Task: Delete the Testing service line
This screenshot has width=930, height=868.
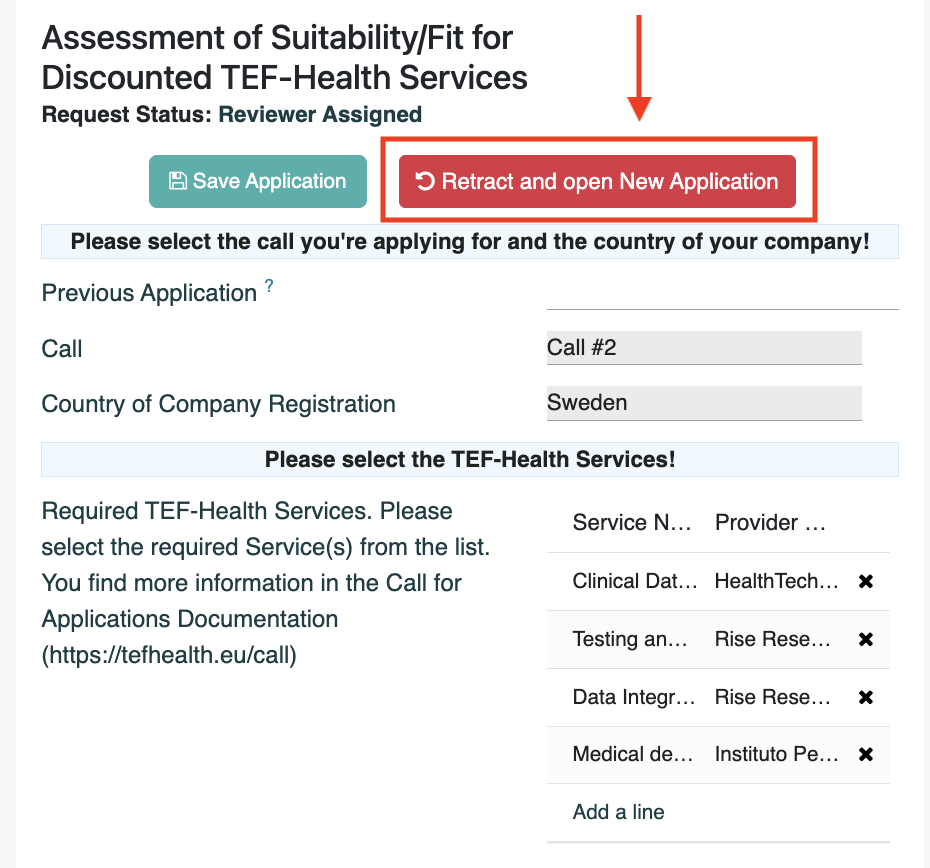Action: [x=865, y=639]
